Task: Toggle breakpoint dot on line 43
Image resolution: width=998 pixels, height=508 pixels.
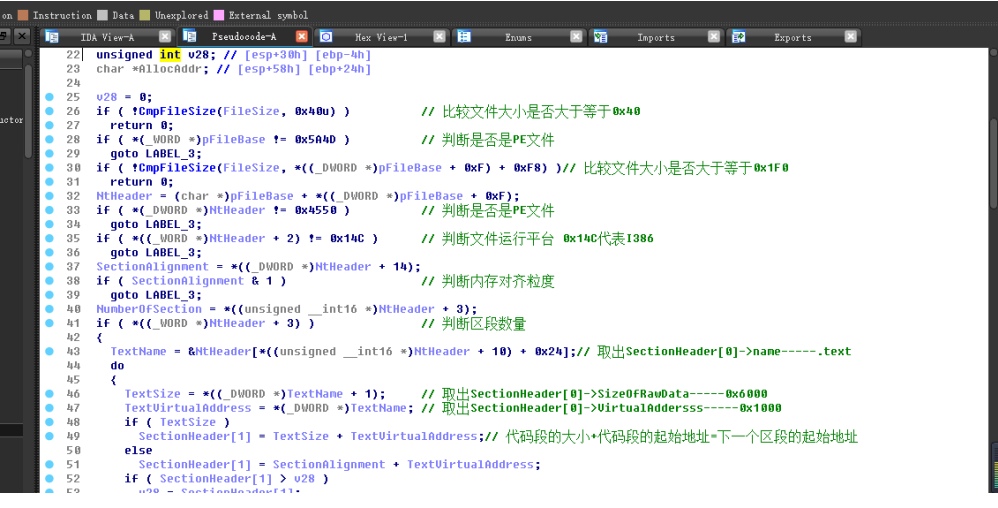Action: pos(50,351)
